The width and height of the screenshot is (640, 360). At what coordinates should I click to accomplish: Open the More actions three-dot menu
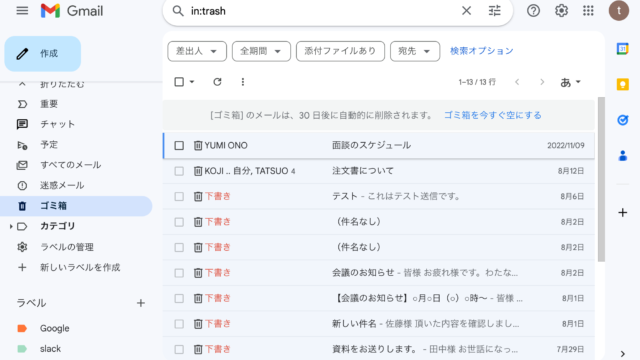(x=243, y=82)
